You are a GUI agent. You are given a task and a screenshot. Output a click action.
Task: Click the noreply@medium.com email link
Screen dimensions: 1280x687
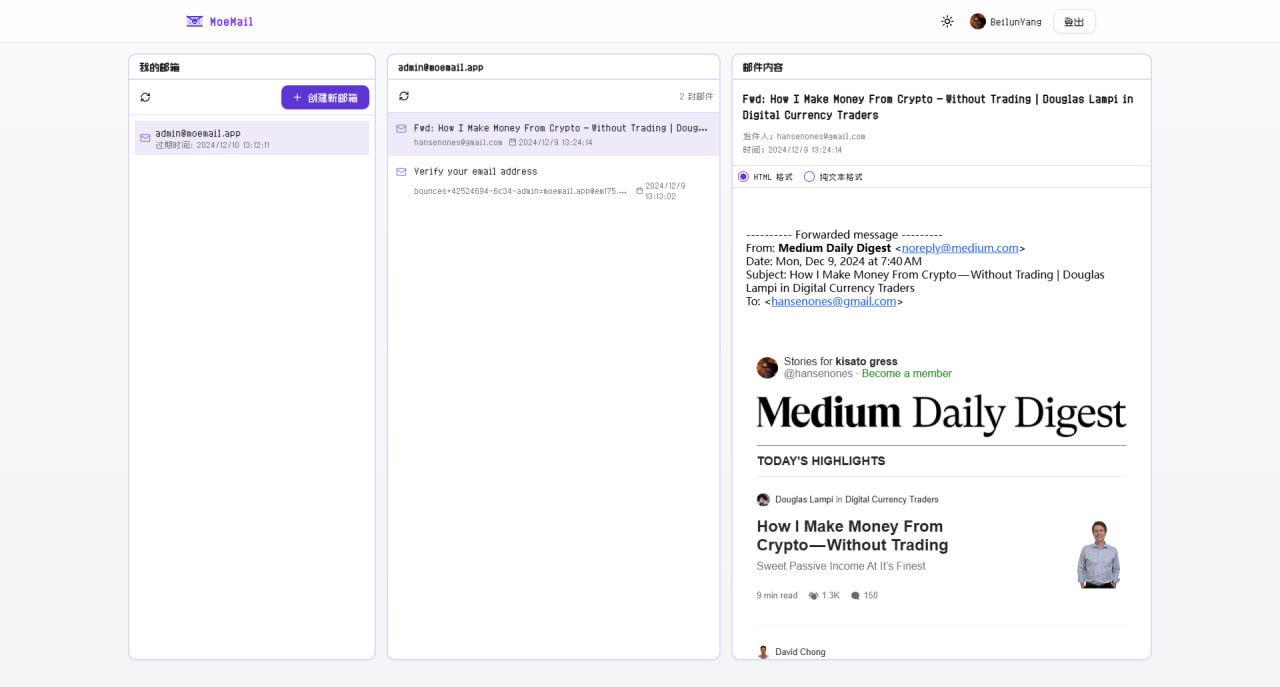click(x=960, y=248)
